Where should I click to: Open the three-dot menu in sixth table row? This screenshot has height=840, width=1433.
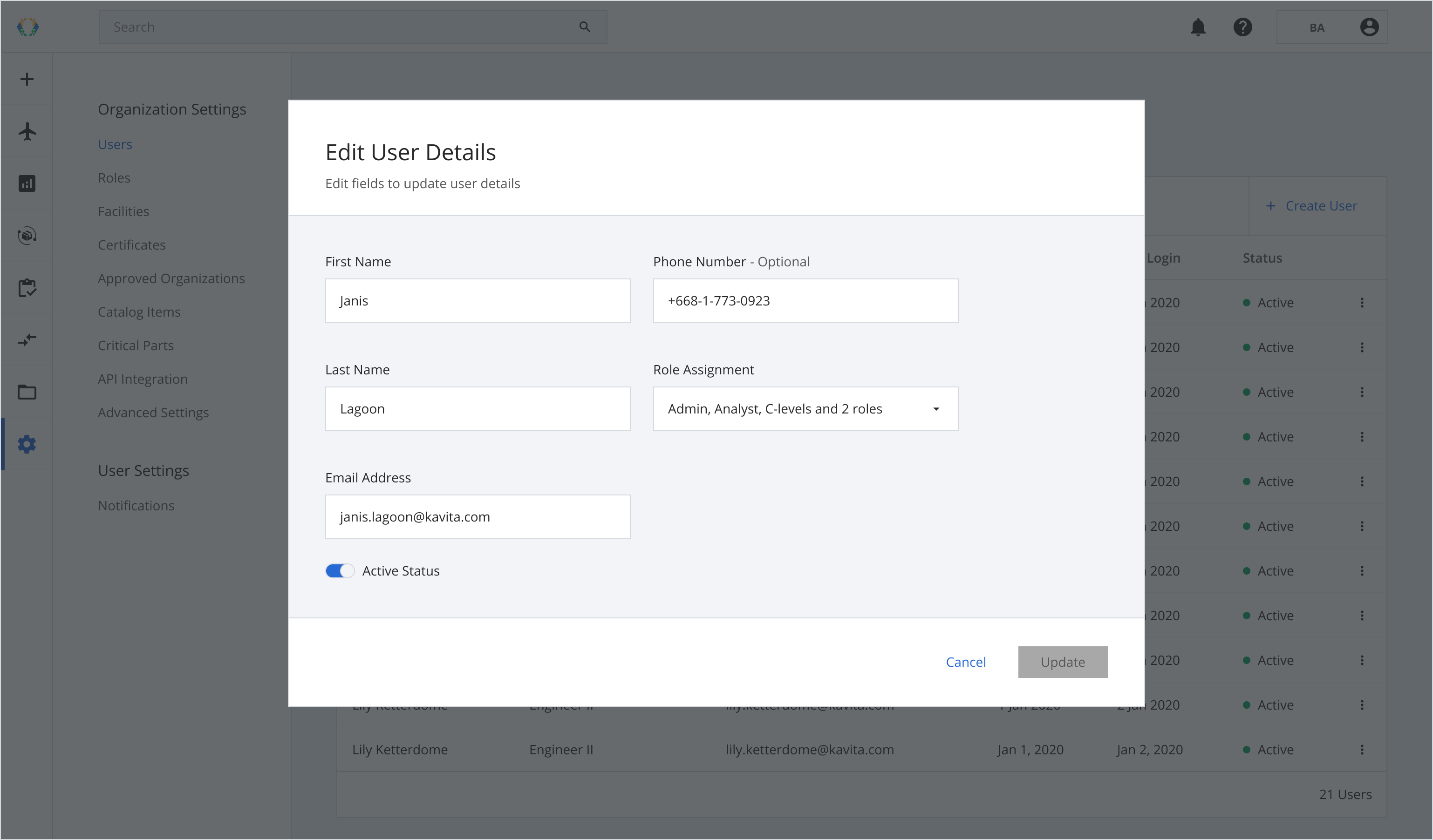point(1361,526)
